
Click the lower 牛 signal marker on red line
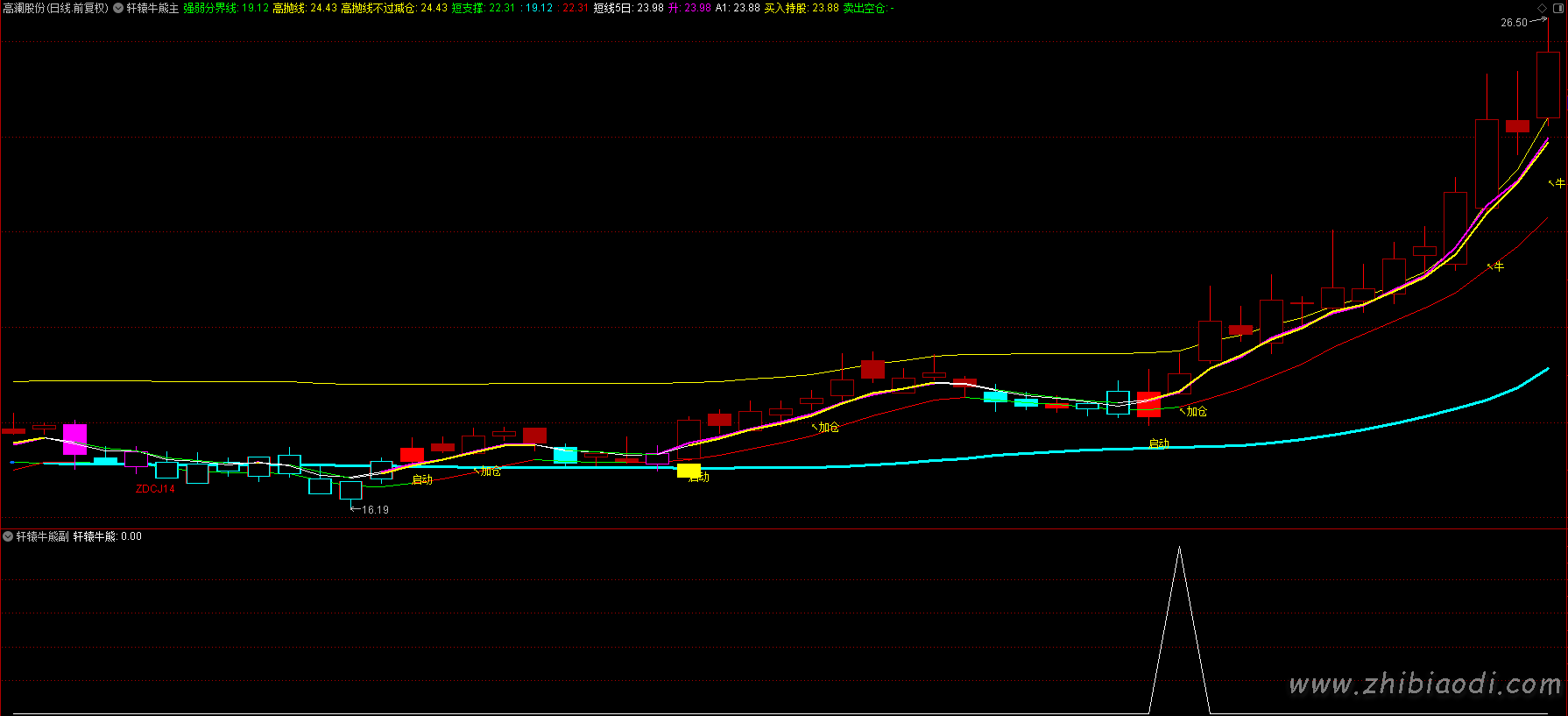1498,266
